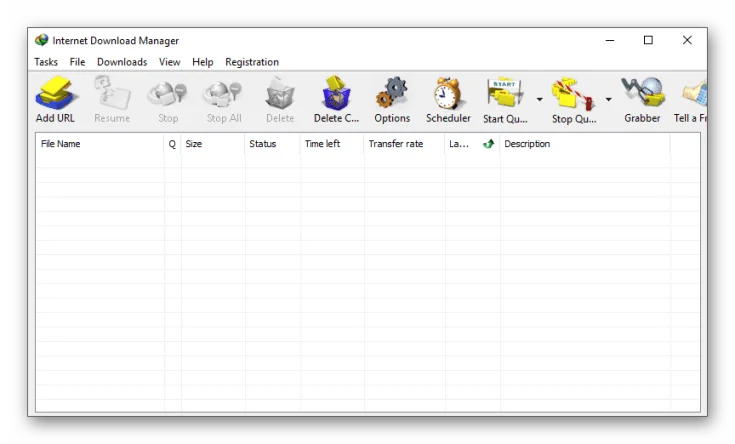The width and height of the screenshot is (735, 444).
Task: Close the Internet Download Manager window
Action: click(687, 40)
